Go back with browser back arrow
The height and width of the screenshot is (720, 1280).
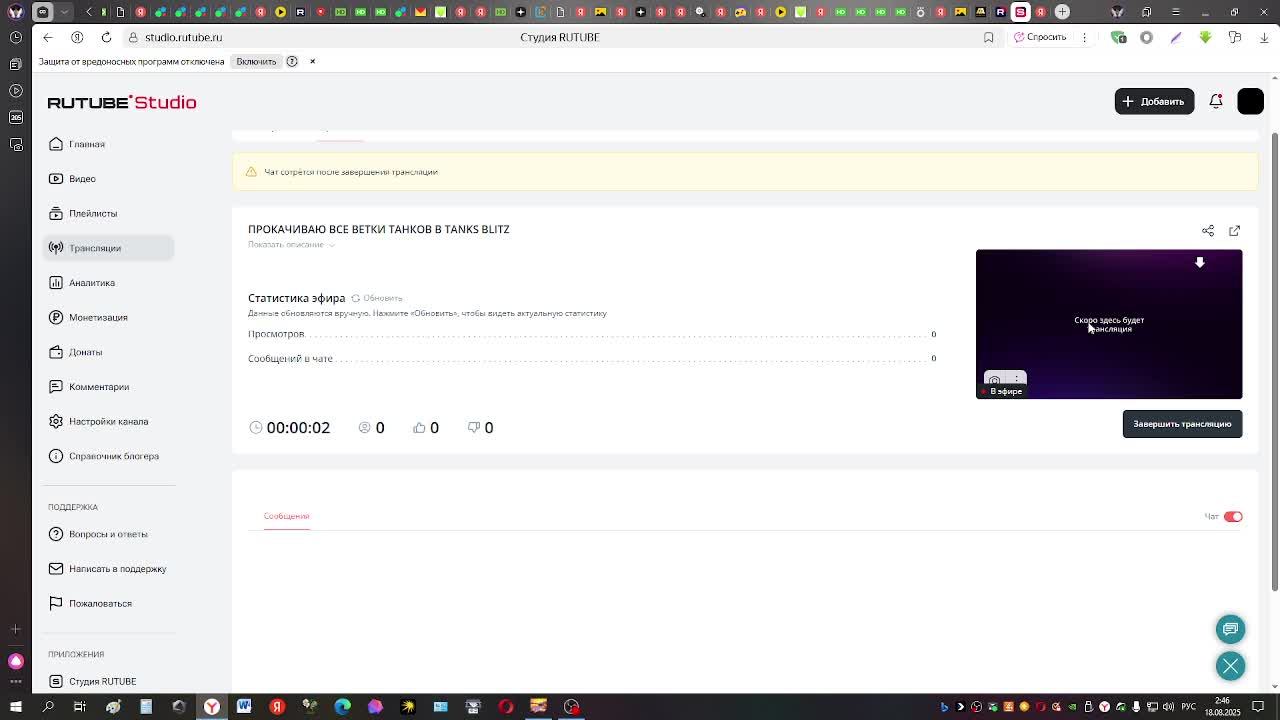click(x=48, y=37)
